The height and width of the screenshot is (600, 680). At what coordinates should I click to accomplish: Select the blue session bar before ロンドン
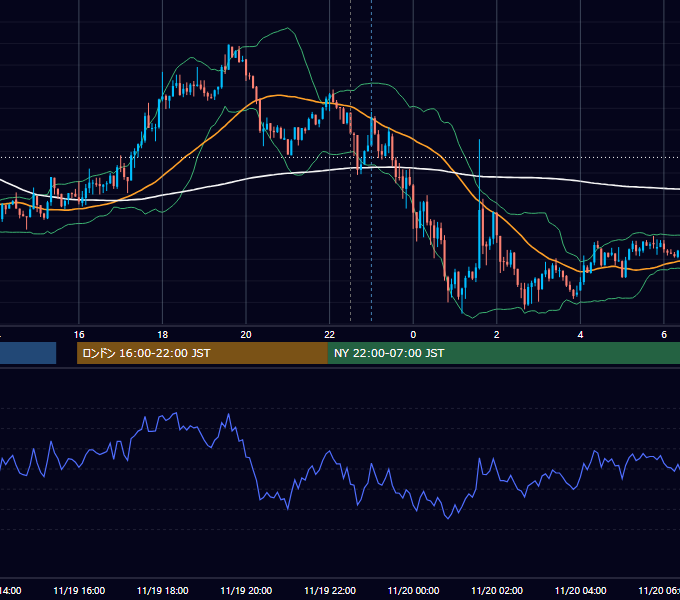point(28,353)
